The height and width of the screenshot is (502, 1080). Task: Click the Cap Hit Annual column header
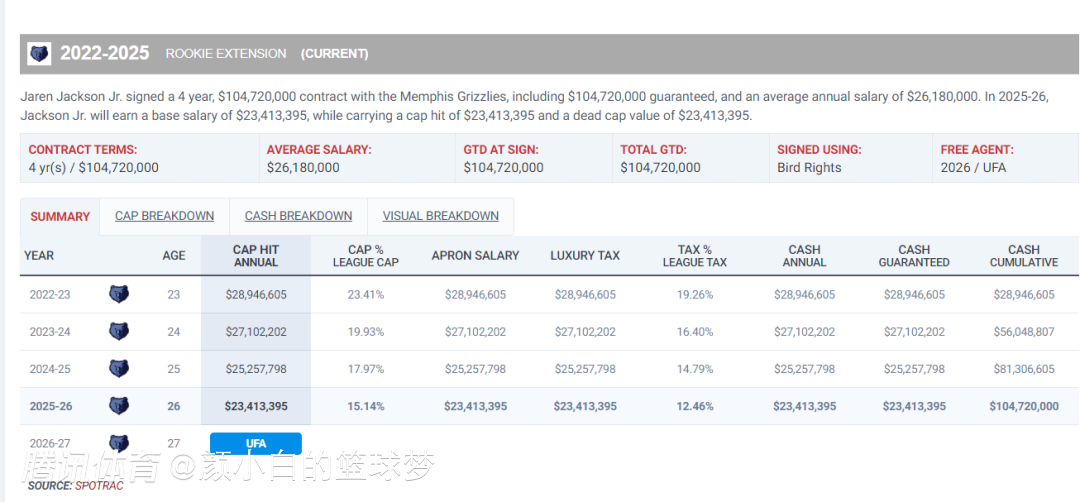coord(256,256)
